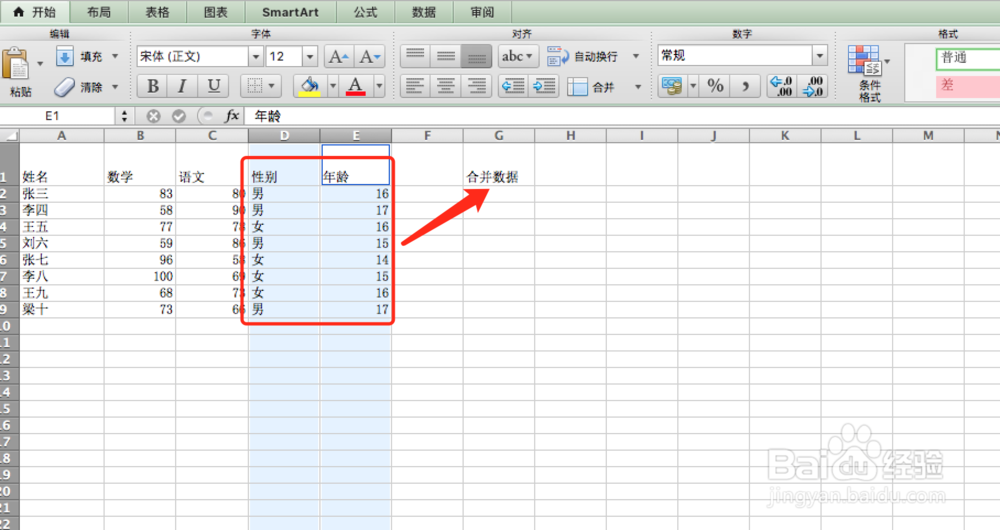Apply comma thousands separator style
Image resolution: width=1000 pixels, height=530 pixels.
pos(746,85)
